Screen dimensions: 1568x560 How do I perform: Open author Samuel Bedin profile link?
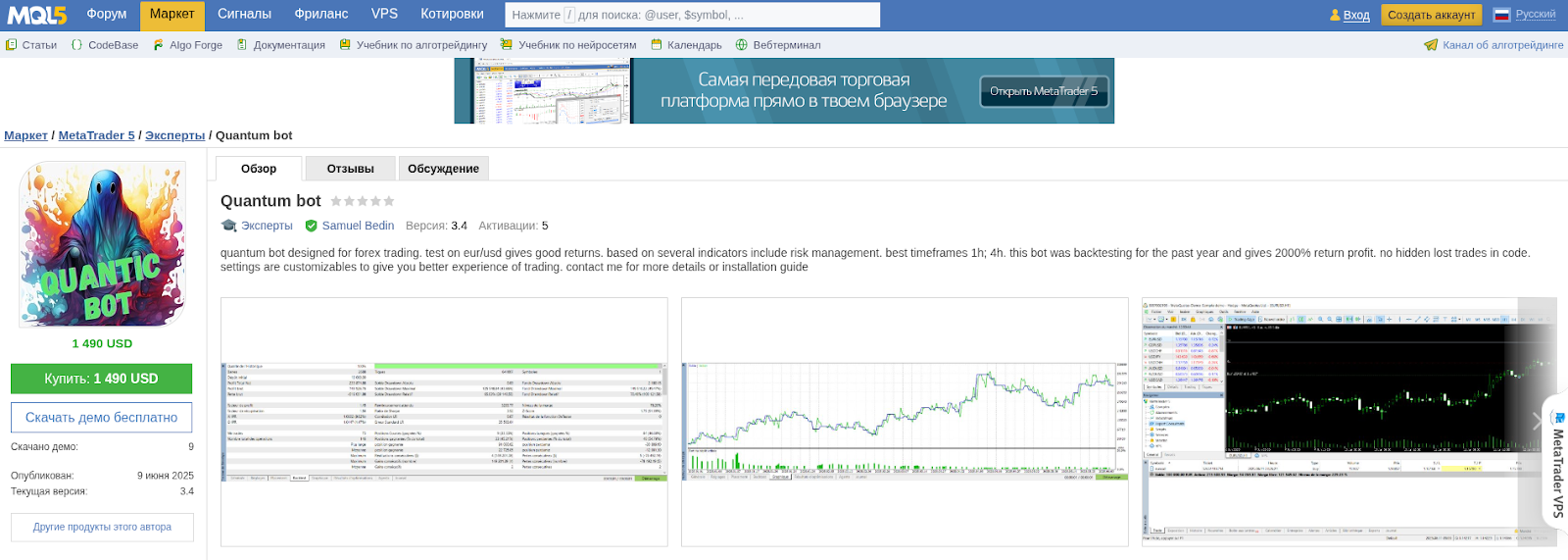pyautogui.click(x=358, y=226)
